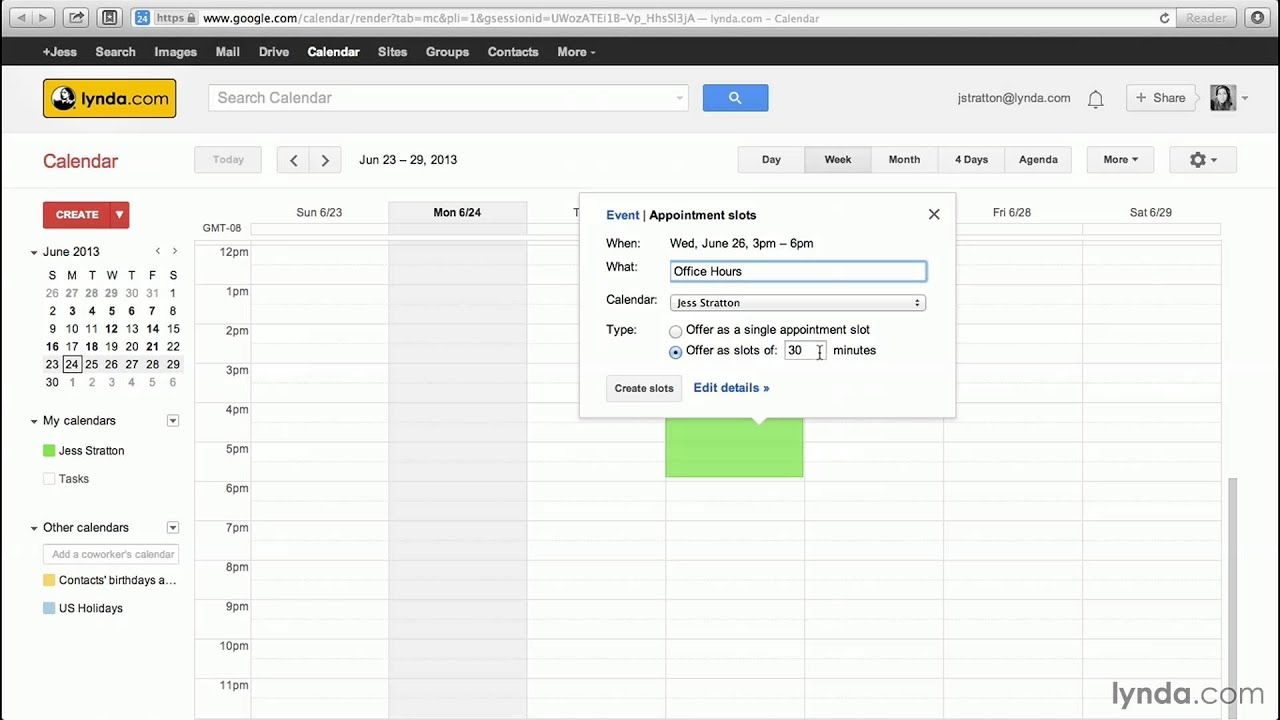Switch to Agenda view
Image resolution: width=1280 pixels, height=720 pixels.
pyautogui.click(x=1038, y=160)
